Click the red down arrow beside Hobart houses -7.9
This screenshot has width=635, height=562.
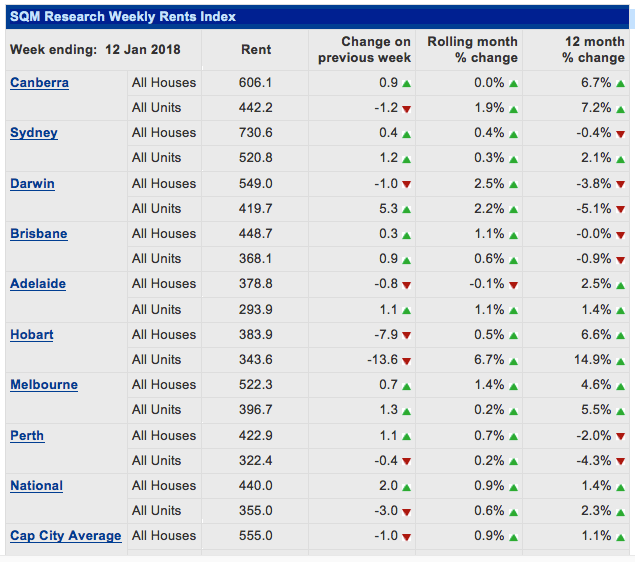[x=407, y=336]
